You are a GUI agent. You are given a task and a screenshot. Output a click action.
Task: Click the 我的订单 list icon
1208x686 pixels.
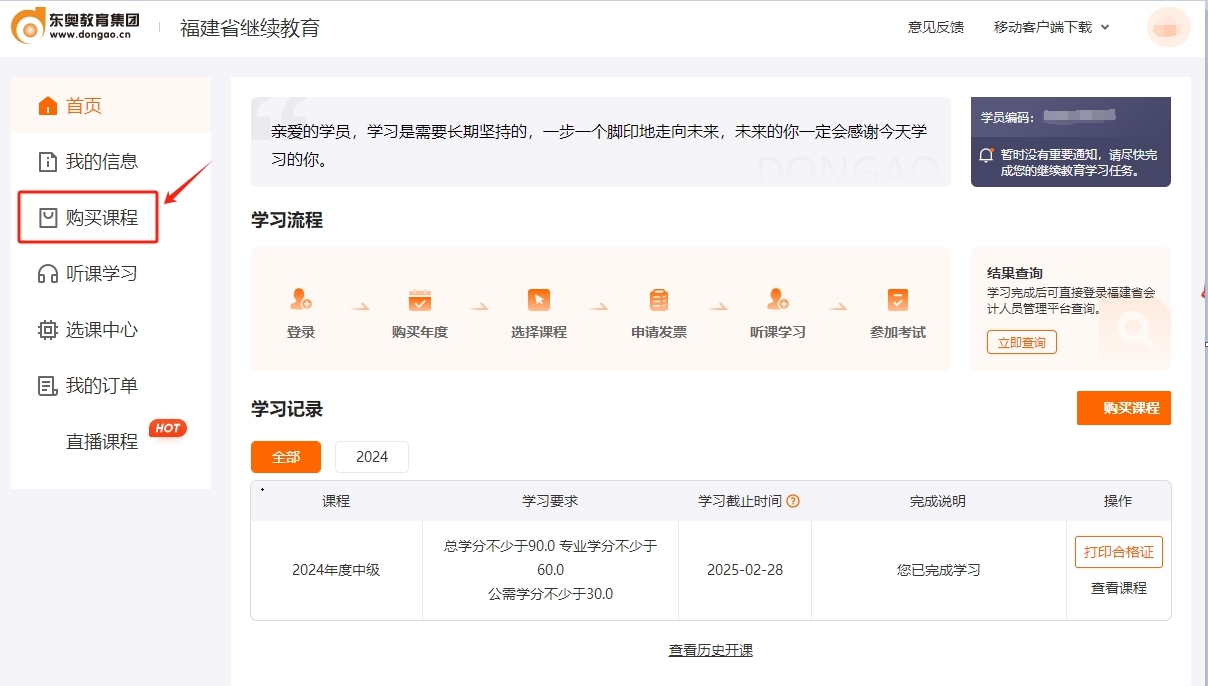(x=47, y=385)
